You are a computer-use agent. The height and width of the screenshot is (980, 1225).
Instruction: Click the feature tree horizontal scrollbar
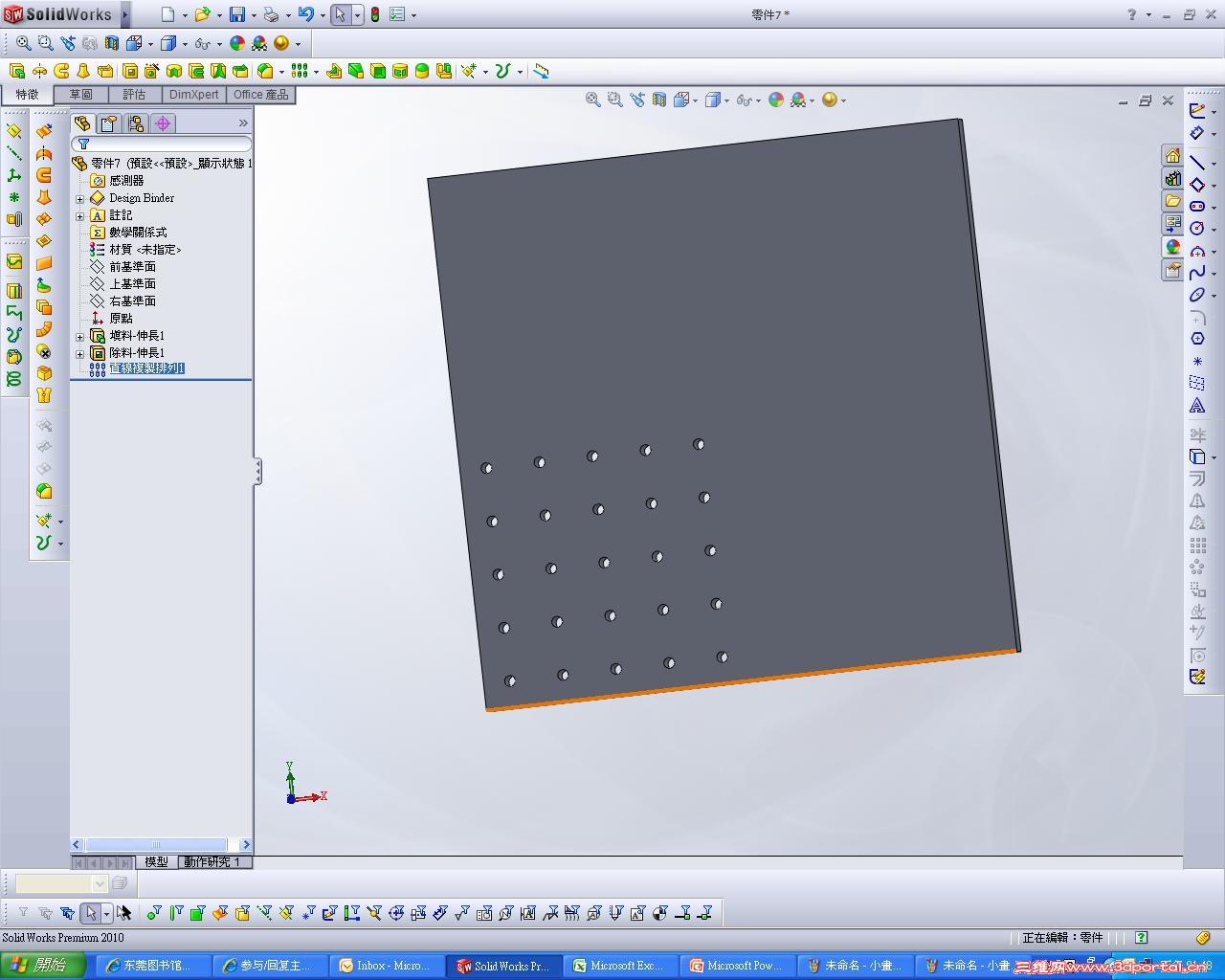(161, 844)
